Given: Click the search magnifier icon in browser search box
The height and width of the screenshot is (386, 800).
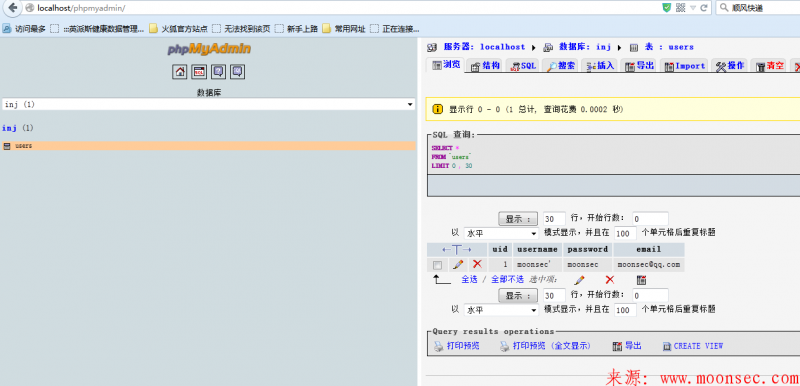Looking at the screenshot, I should [723, 8].
